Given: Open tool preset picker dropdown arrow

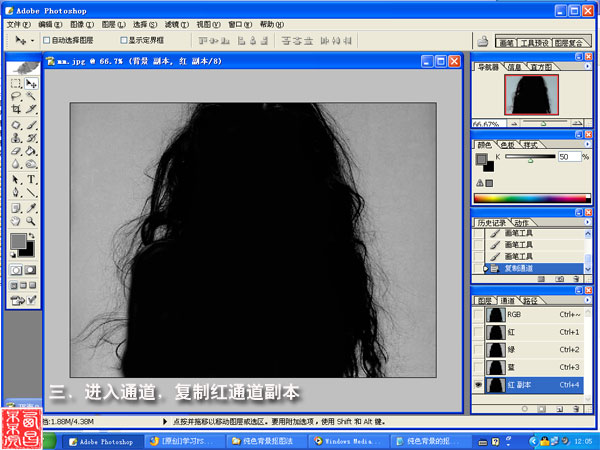Looking at the screenshot, I should point(33,41).
